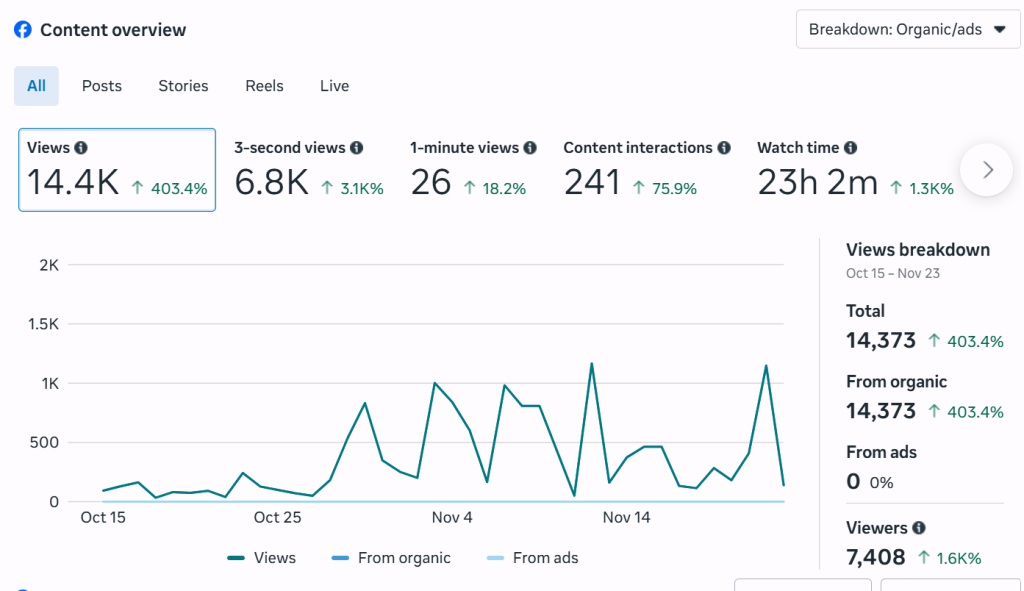1024x591 pixels.
Task: Click the Facebook logo icon
Action: click(23, 30)
